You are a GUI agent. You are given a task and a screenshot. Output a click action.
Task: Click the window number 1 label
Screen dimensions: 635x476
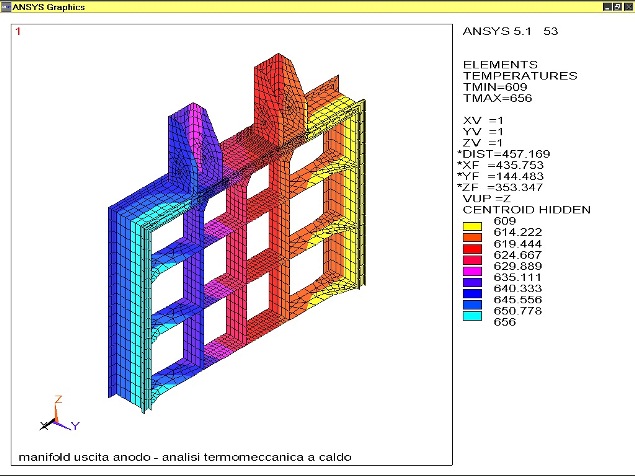coord(18,31)
